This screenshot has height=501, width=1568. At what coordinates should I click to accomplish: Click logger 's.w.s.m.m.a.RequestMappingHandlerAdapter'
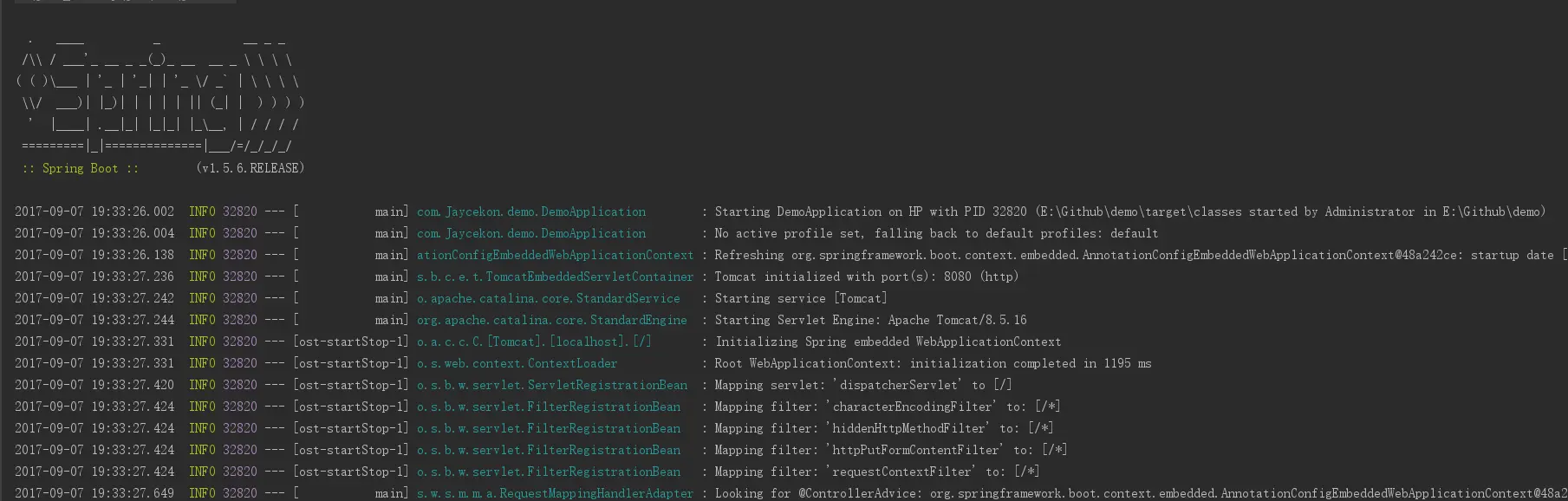tap(556, 493)
